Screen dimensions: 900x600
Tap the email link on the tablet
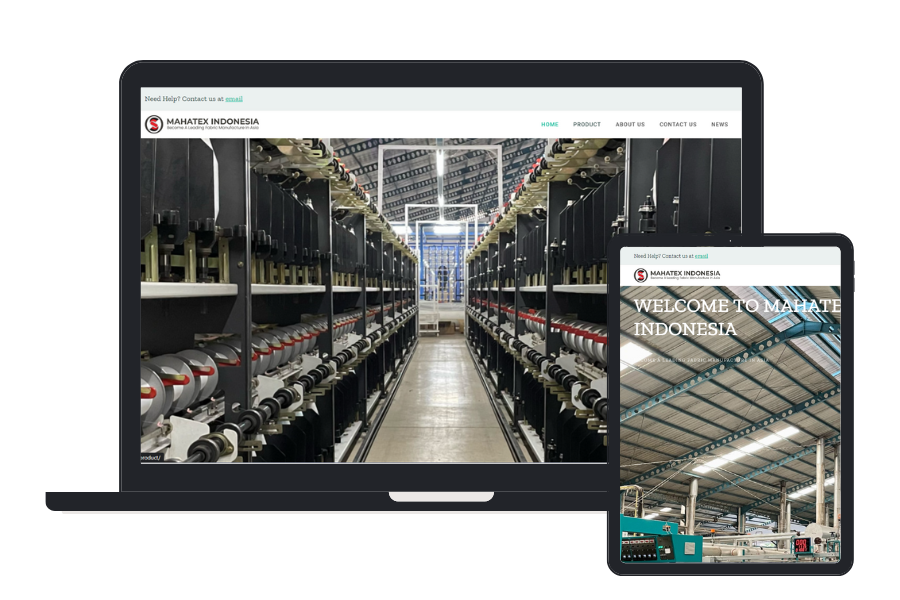(x=701, y=256)
